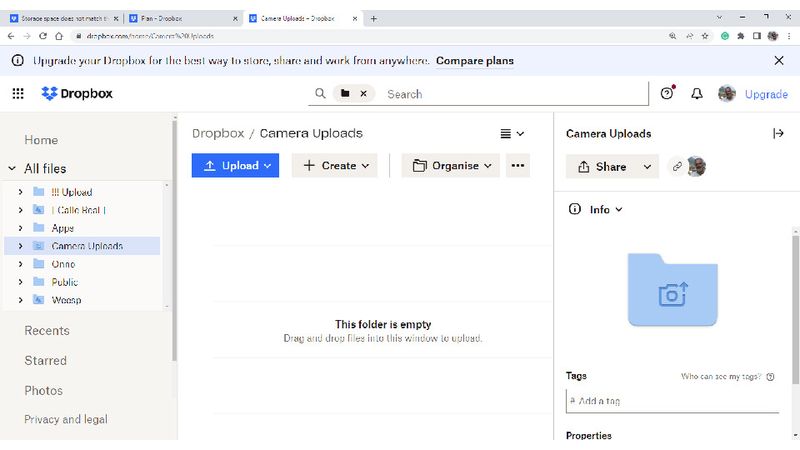Bookmark this page with the star
Image resolution: width=800 pixels, height=450 pixels.
tap(705, 36)
